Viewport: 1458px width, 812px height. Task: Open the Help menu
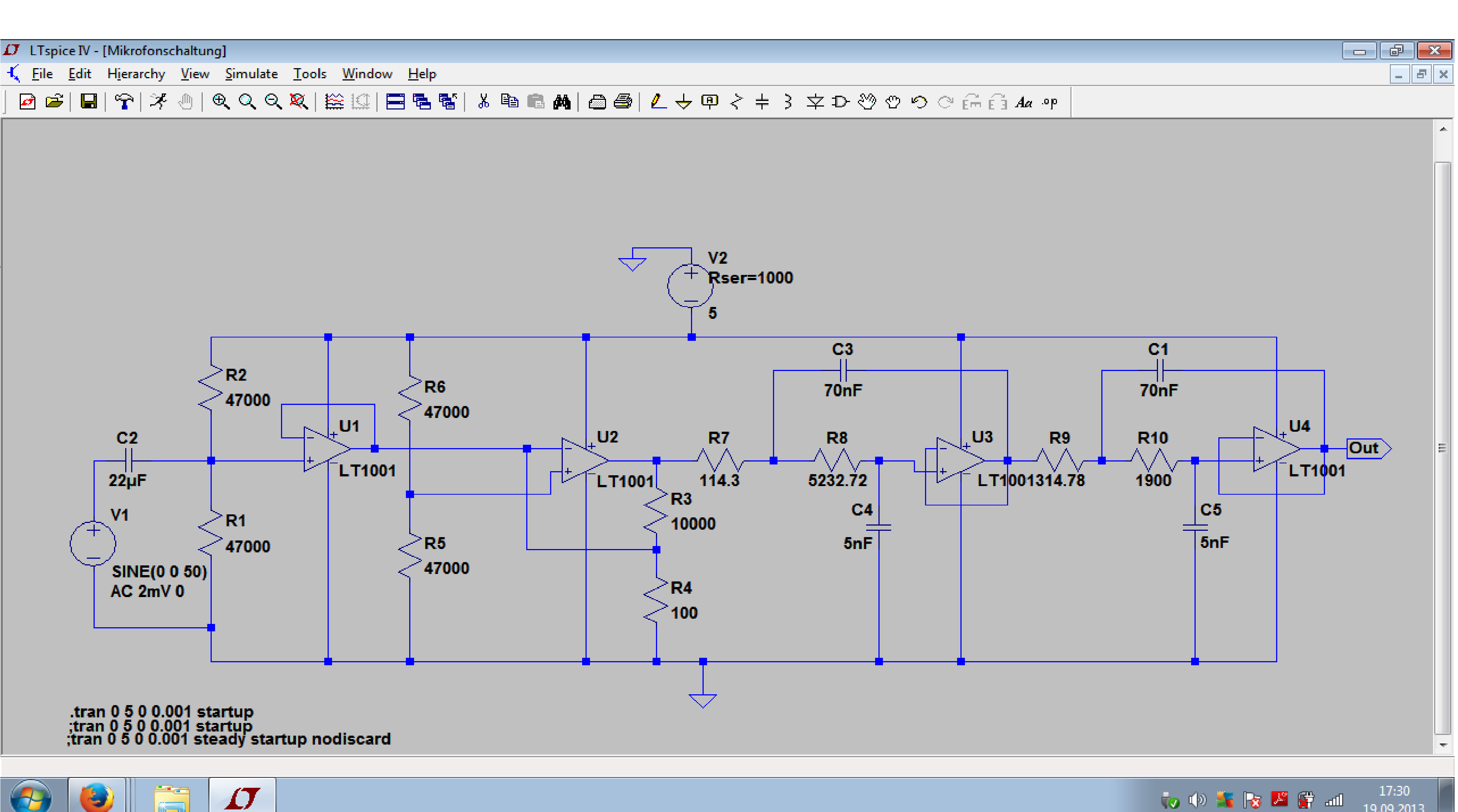pos(422,73)
